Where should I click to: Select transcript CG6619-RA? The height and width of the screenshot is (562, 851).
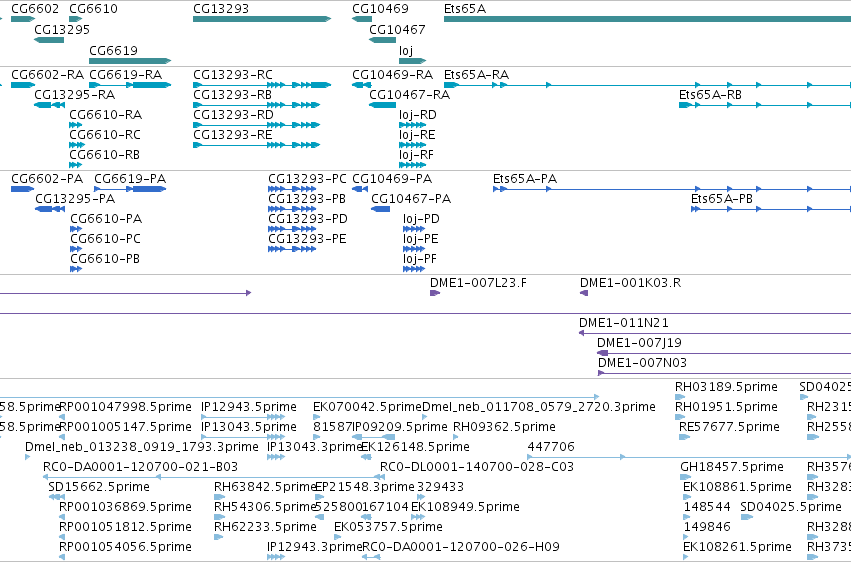[130, 85]
